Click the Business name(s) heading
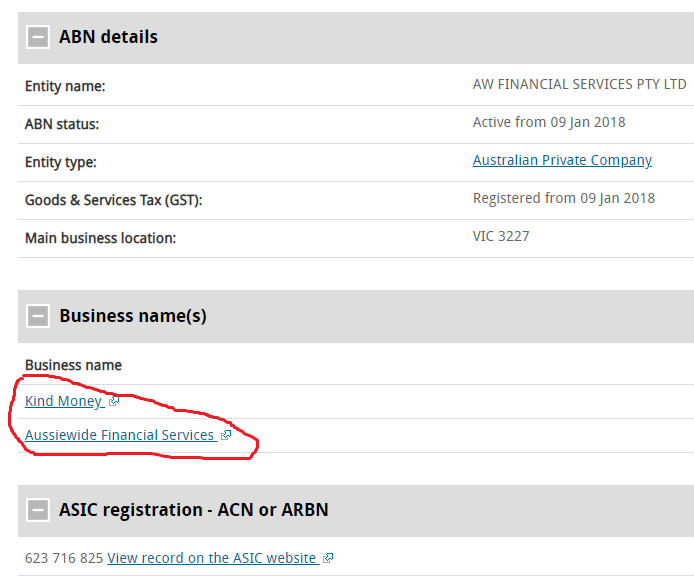The image size is (694, 576). 133,316
